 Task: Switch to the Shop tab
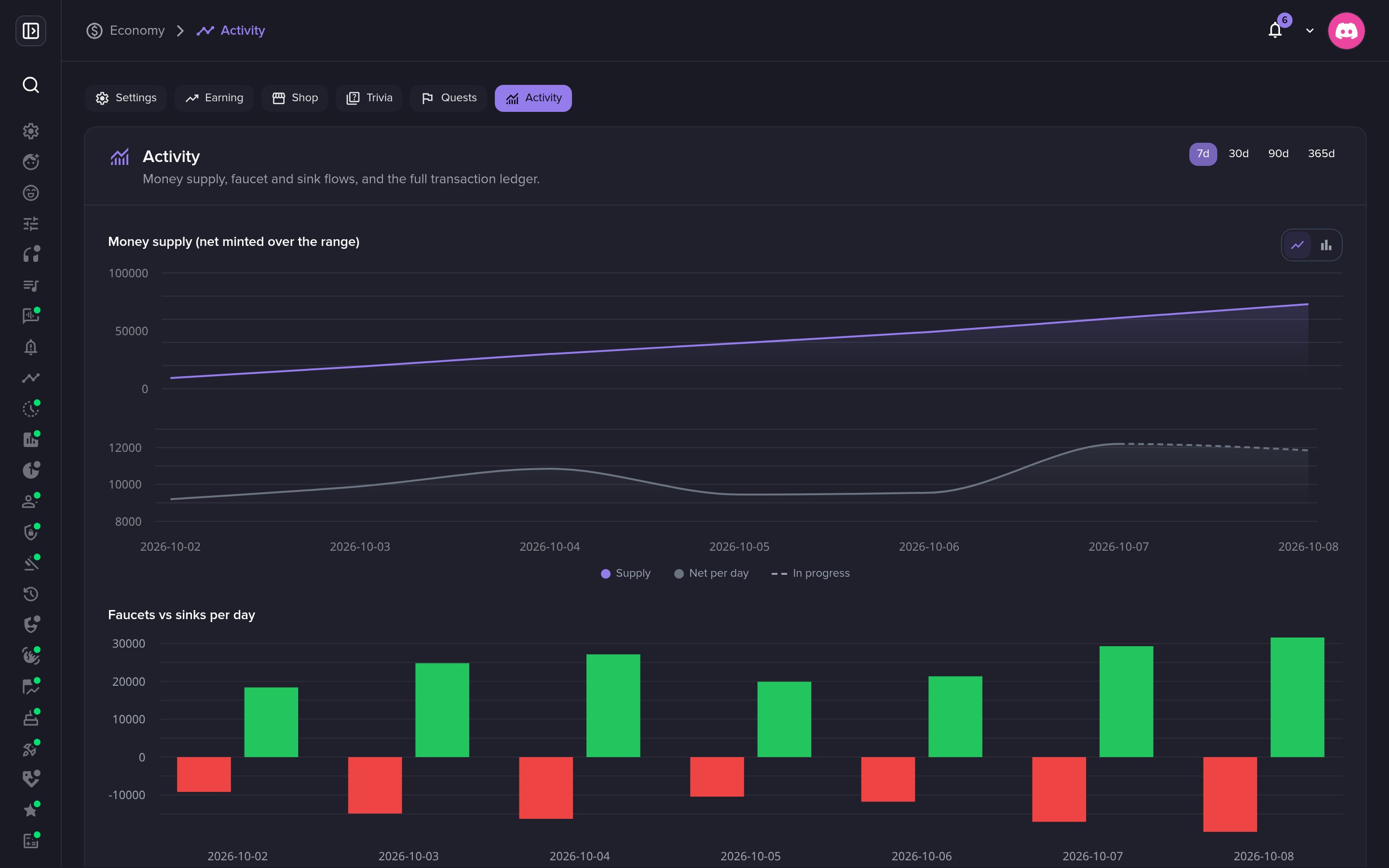[x=295, y=98]
